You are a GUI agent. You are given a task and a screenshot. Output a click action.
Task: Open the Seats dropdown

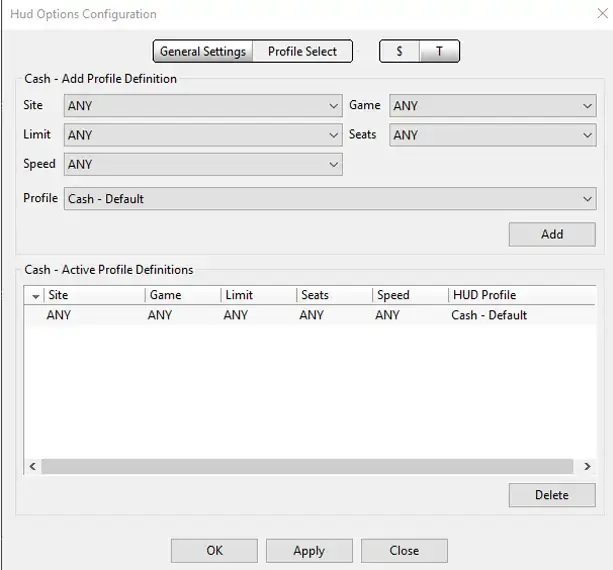pos(493,135)
